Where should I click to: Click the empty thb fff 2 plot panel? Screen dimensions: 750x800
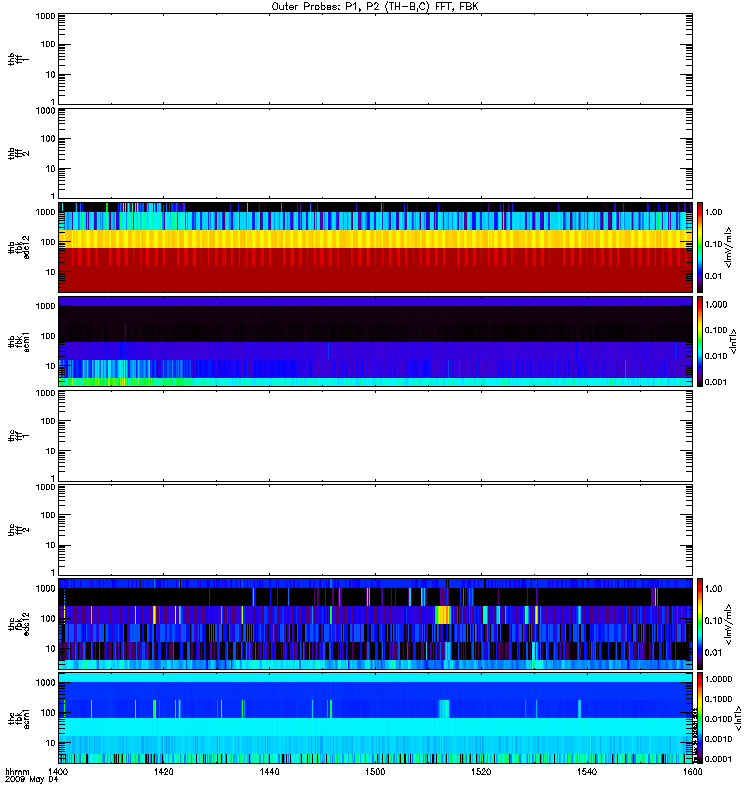375,153
